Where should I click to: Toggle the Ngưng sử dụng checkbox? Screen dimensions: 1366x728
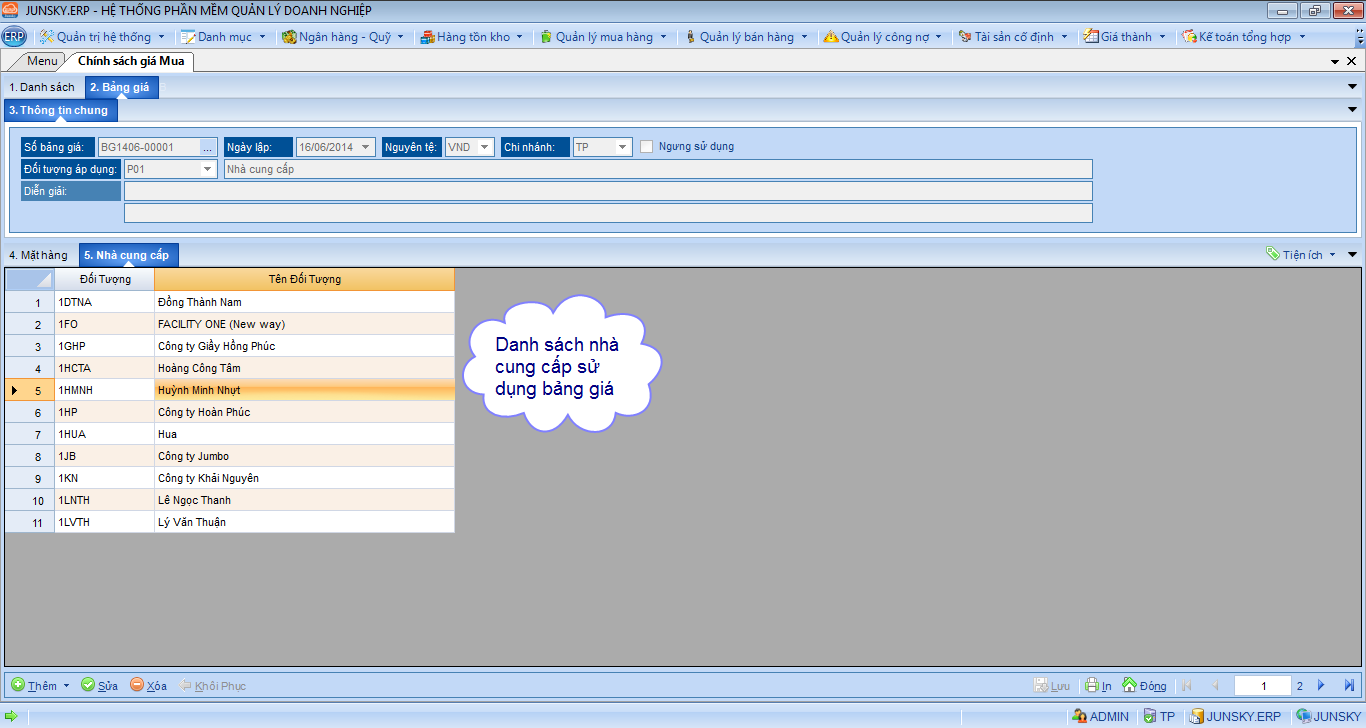point(647,147)
